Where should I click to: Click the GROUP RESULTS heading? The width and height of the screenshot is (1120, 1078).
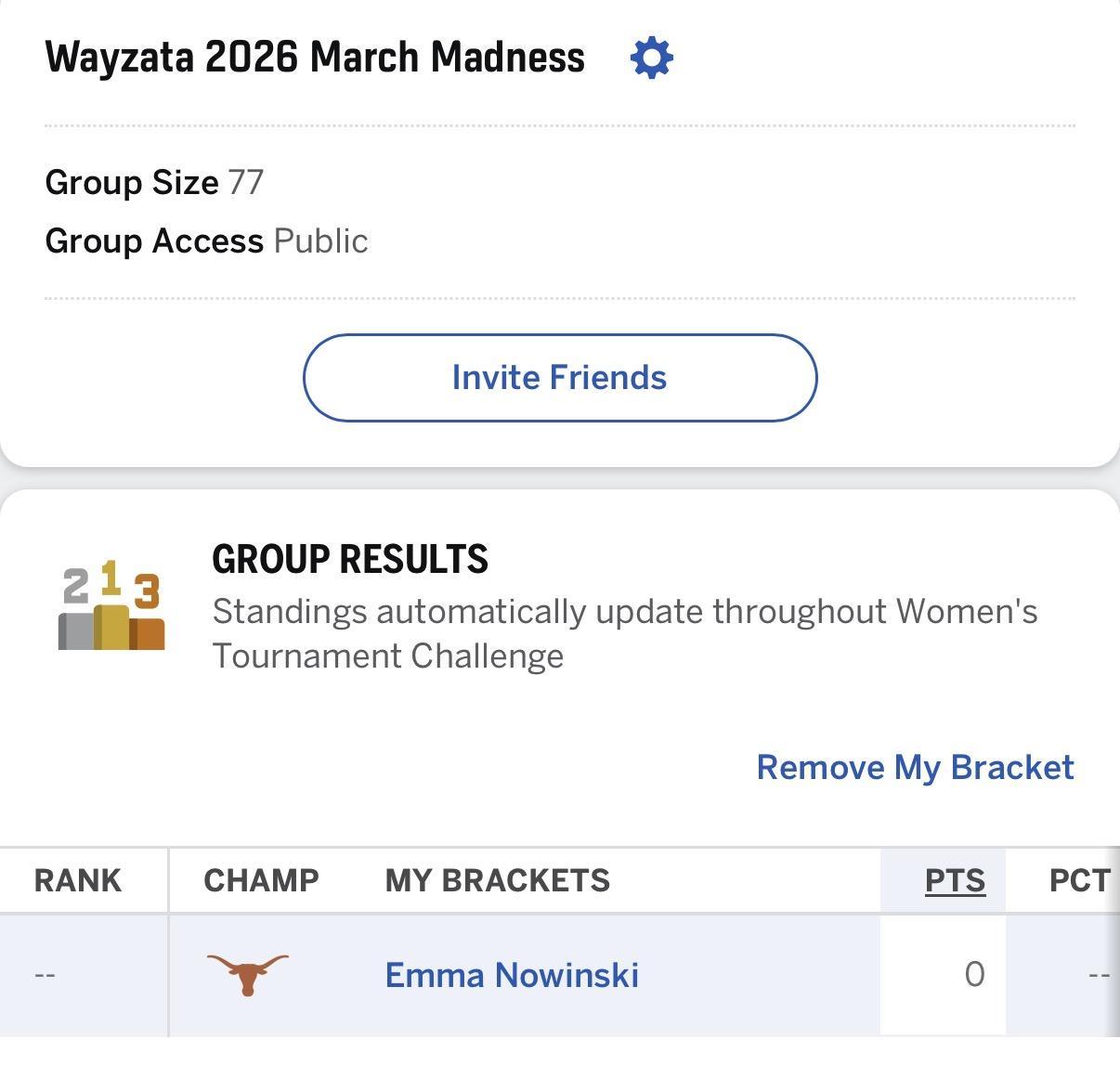[350, 559]
